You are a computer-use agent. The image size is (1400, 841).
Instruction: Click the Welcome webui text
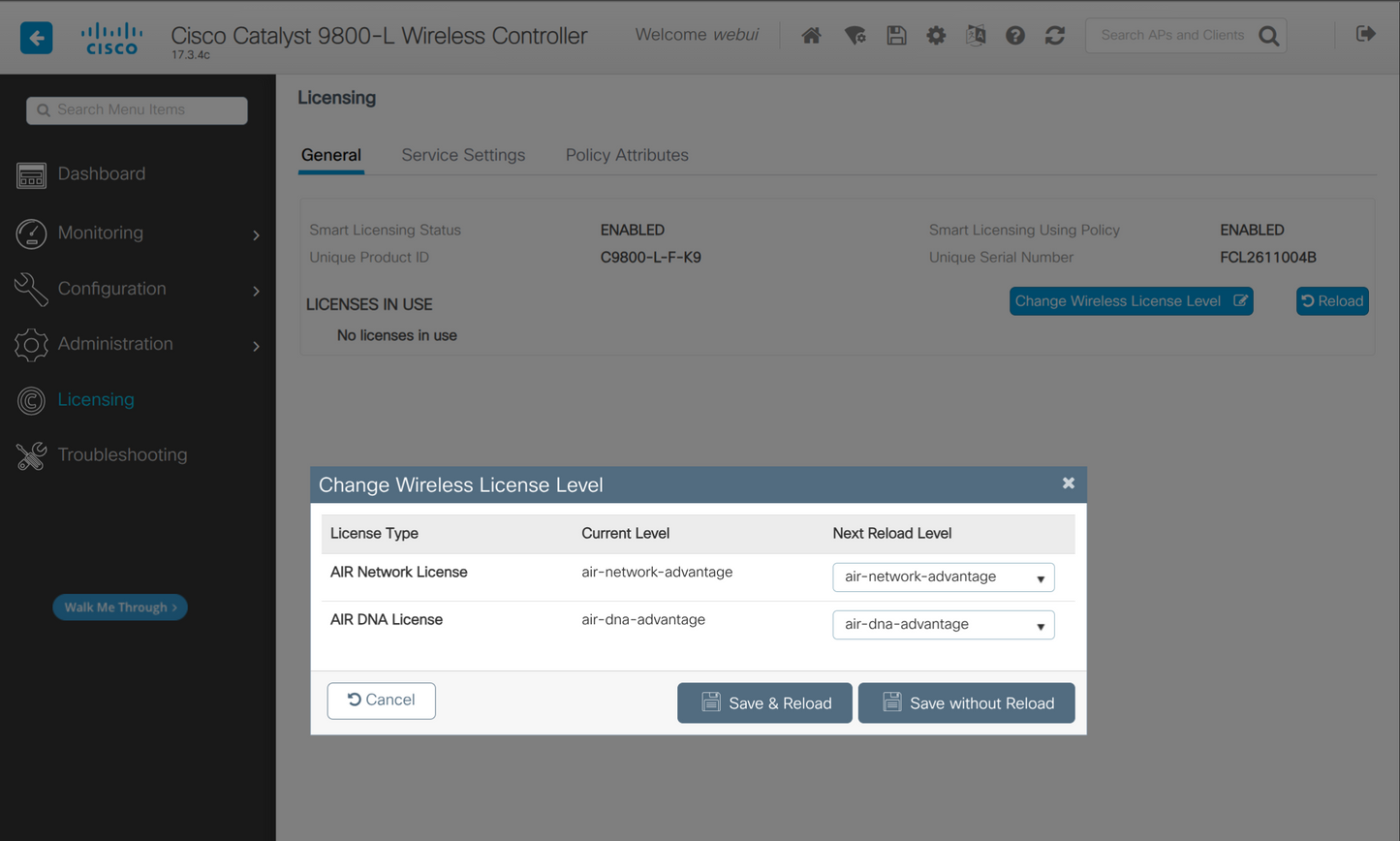pos(697,35)
